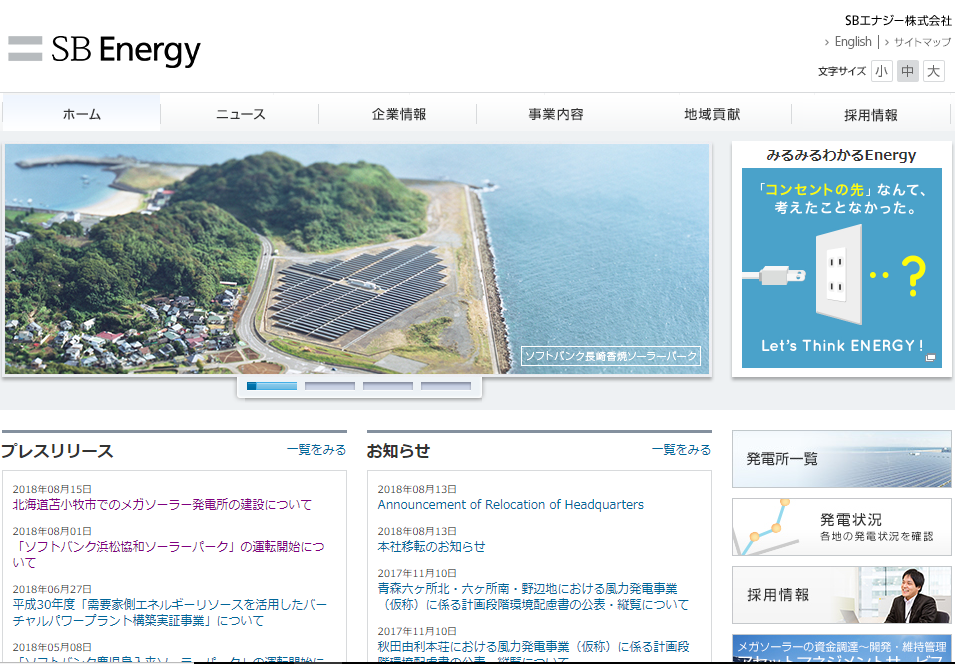View all プレスリリース via 一覧をみる
The width and height of the screenshot is (955, 664).
[x=316, y=450]
